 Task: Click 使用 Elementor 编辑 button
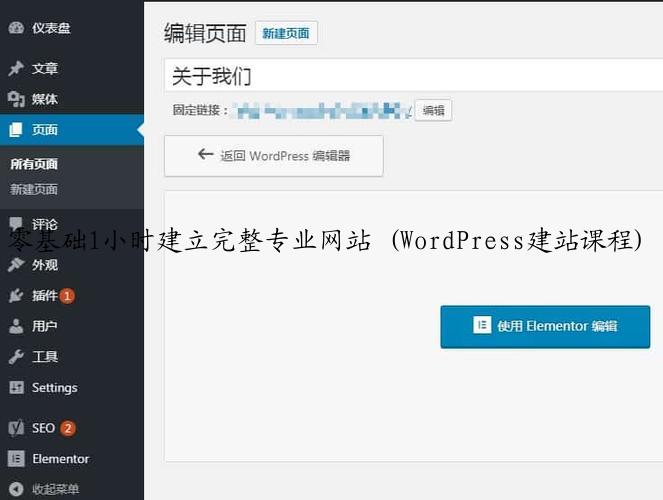point(545,327)
